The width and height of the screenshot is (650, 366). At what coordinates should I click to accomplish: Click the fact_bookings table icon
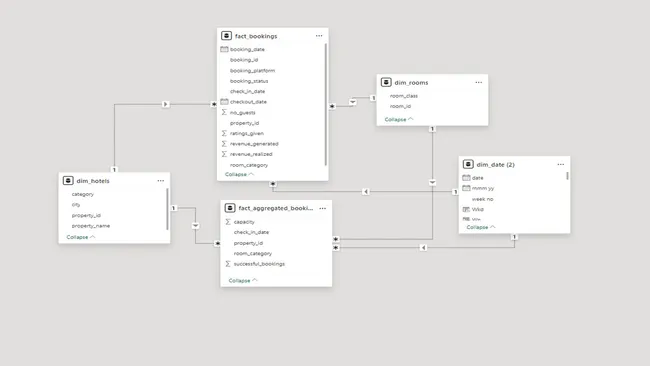point(226,36)
